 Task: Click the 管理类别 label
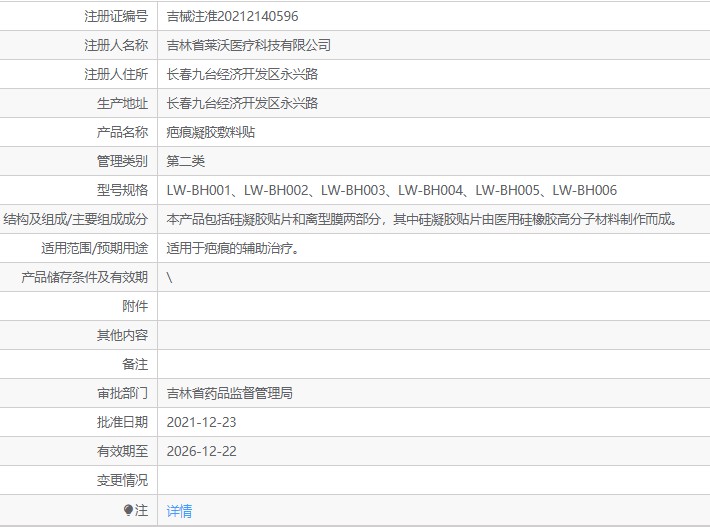[122, 161]
